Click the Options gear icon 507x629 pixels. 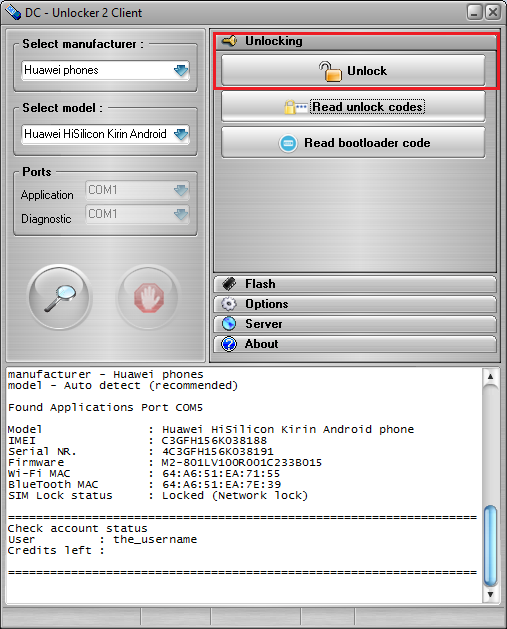point(229,304)
